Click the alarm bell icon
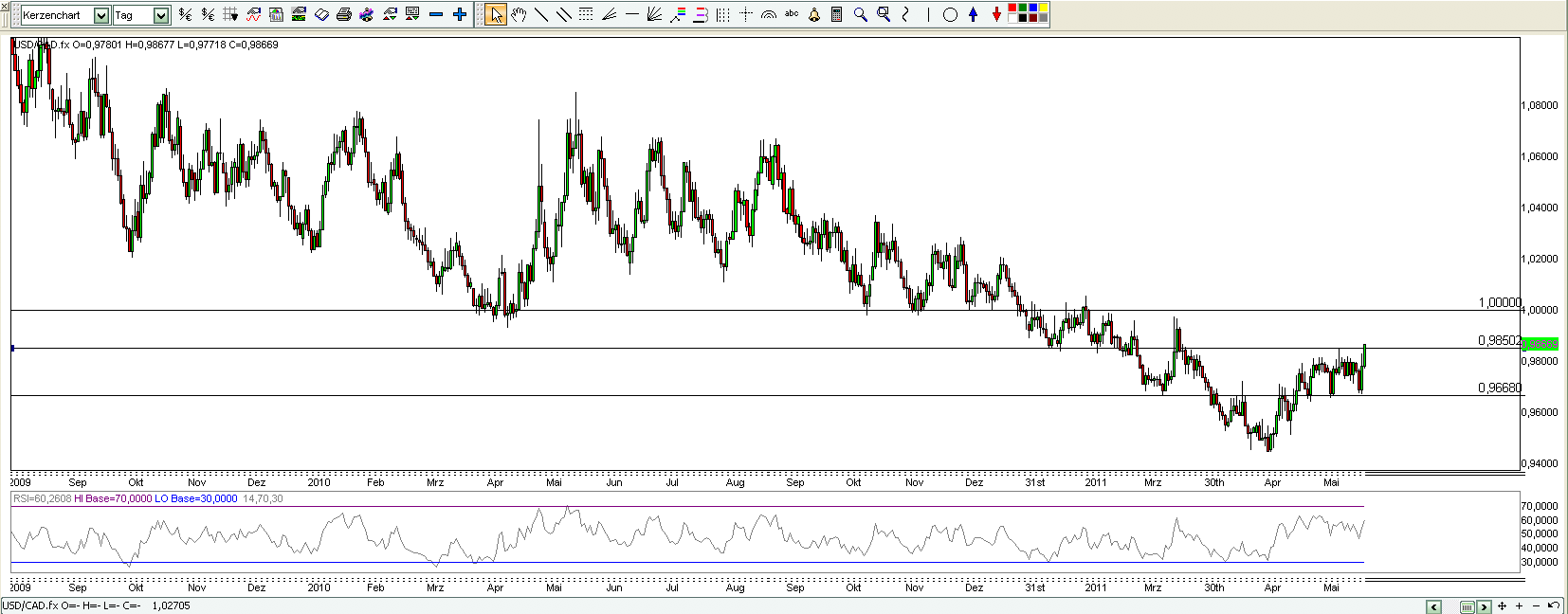Screen dimensions: 1568x614 pyautogui.click(x=814, y=14)
